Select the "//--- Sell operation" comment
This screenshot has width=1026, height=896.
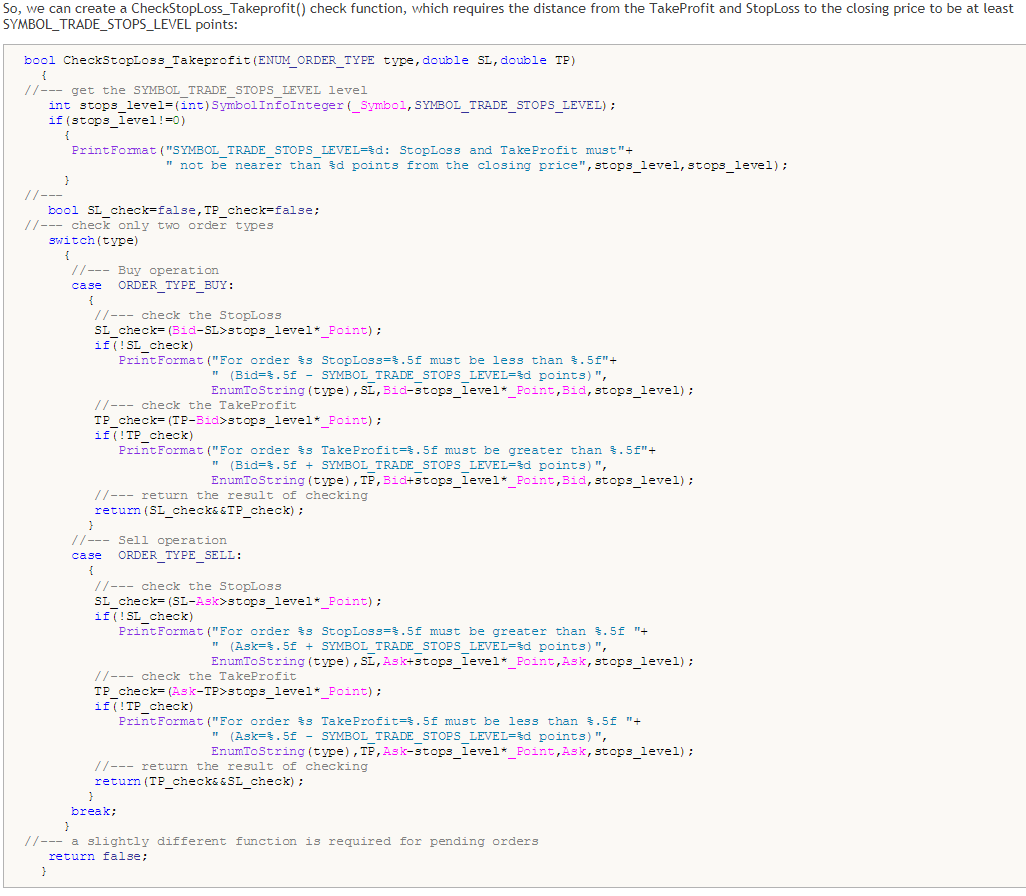pos(149,541)
